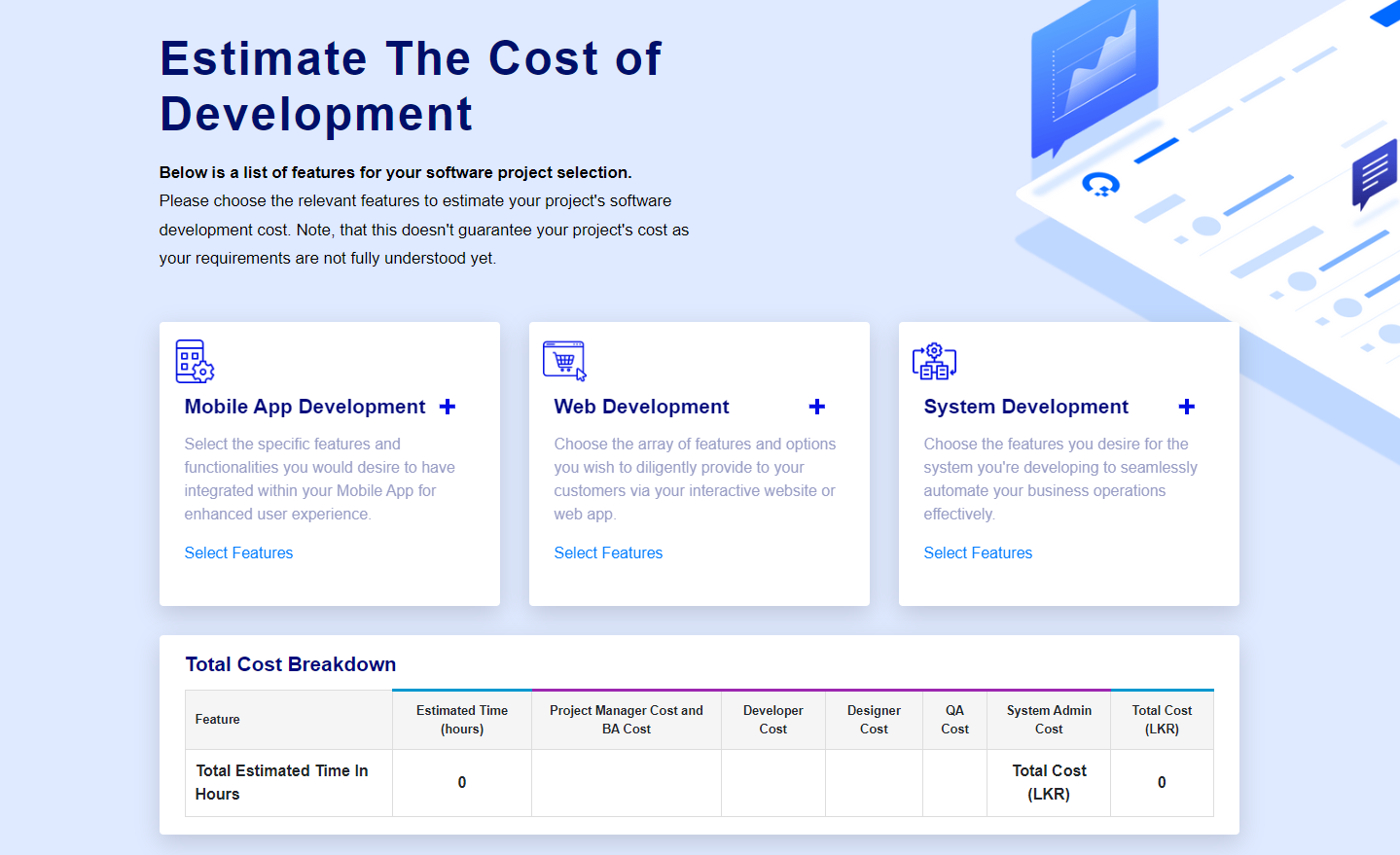Click the chart speech bubble illustration
The width and height of the screenshot is (1400, 855).
(x=1095, y=78)
